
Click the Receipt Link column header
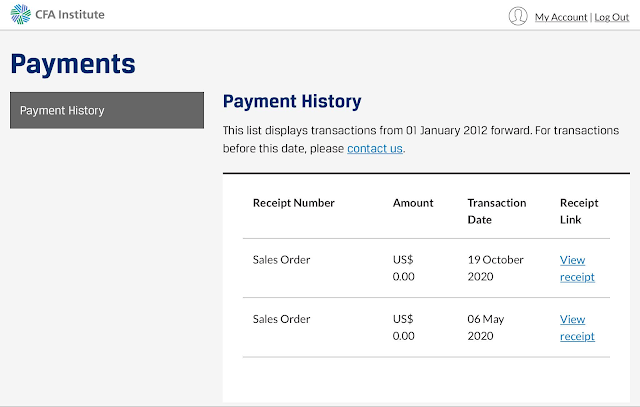pyautogui.click(x=579, y=211)
